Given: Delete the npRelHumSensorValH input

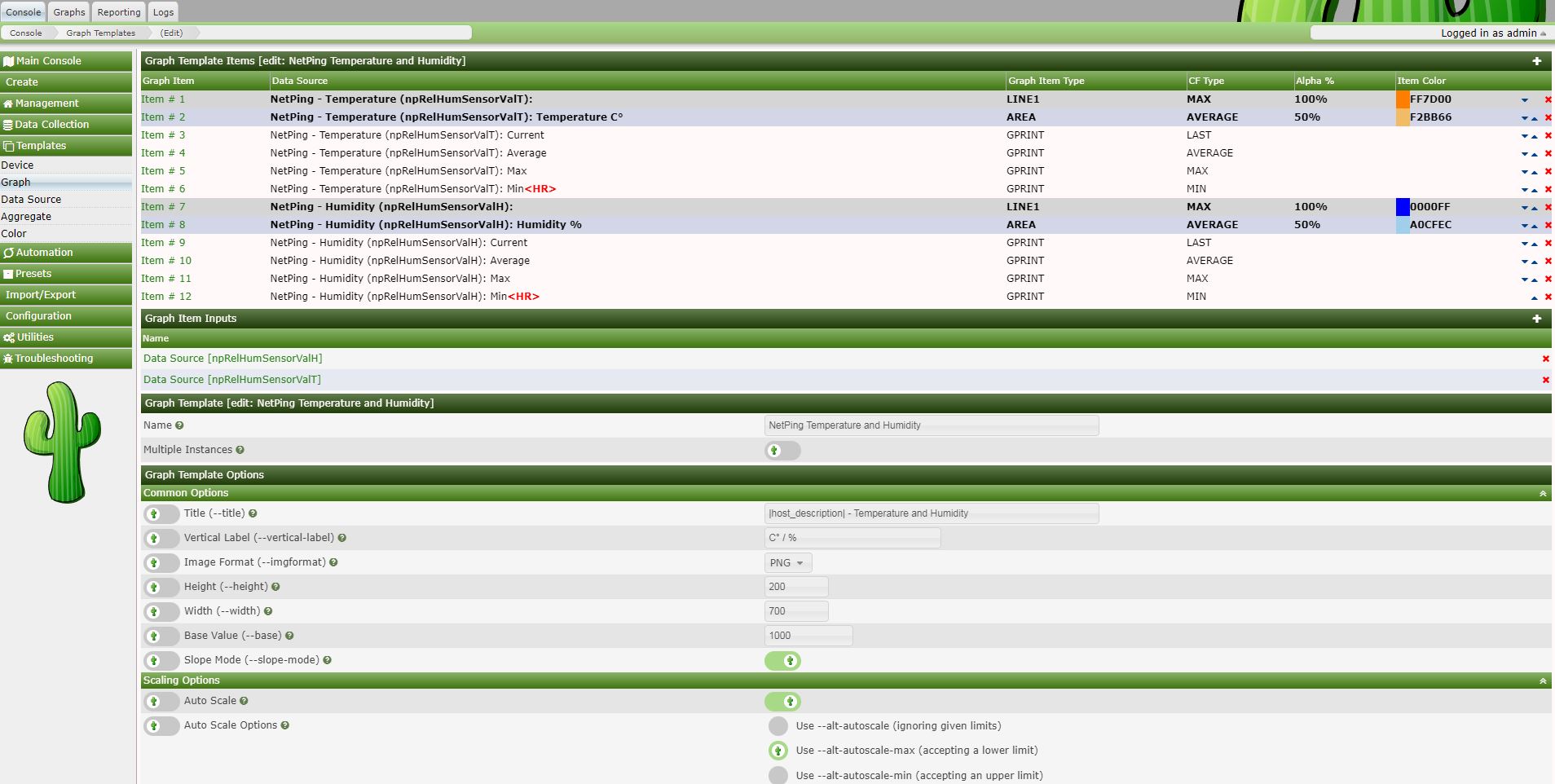Looking at the screenshot, I should [x=1545, y=359].
